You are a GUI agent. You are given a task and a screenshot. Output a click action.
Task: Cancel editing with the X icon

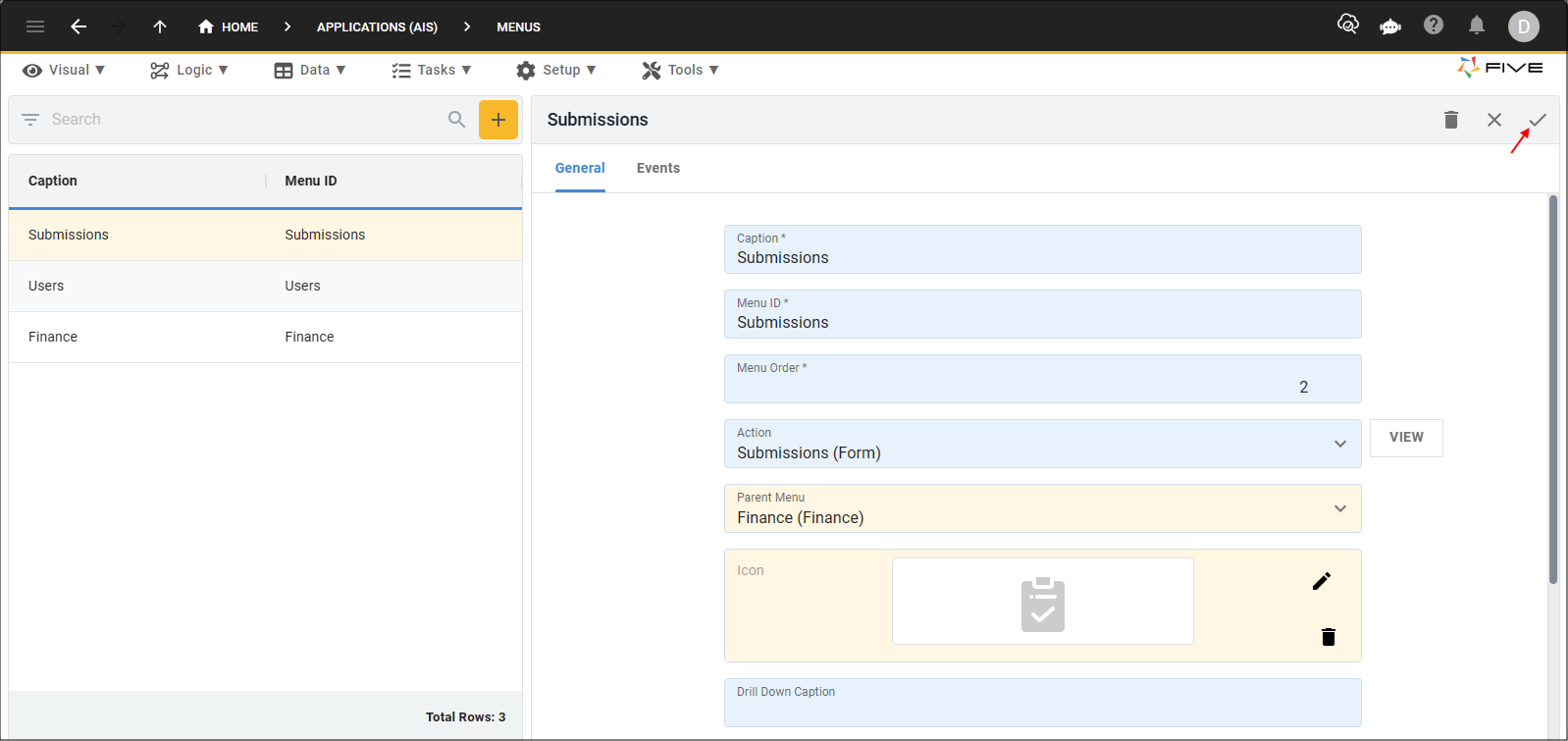tap(1493, 120)
